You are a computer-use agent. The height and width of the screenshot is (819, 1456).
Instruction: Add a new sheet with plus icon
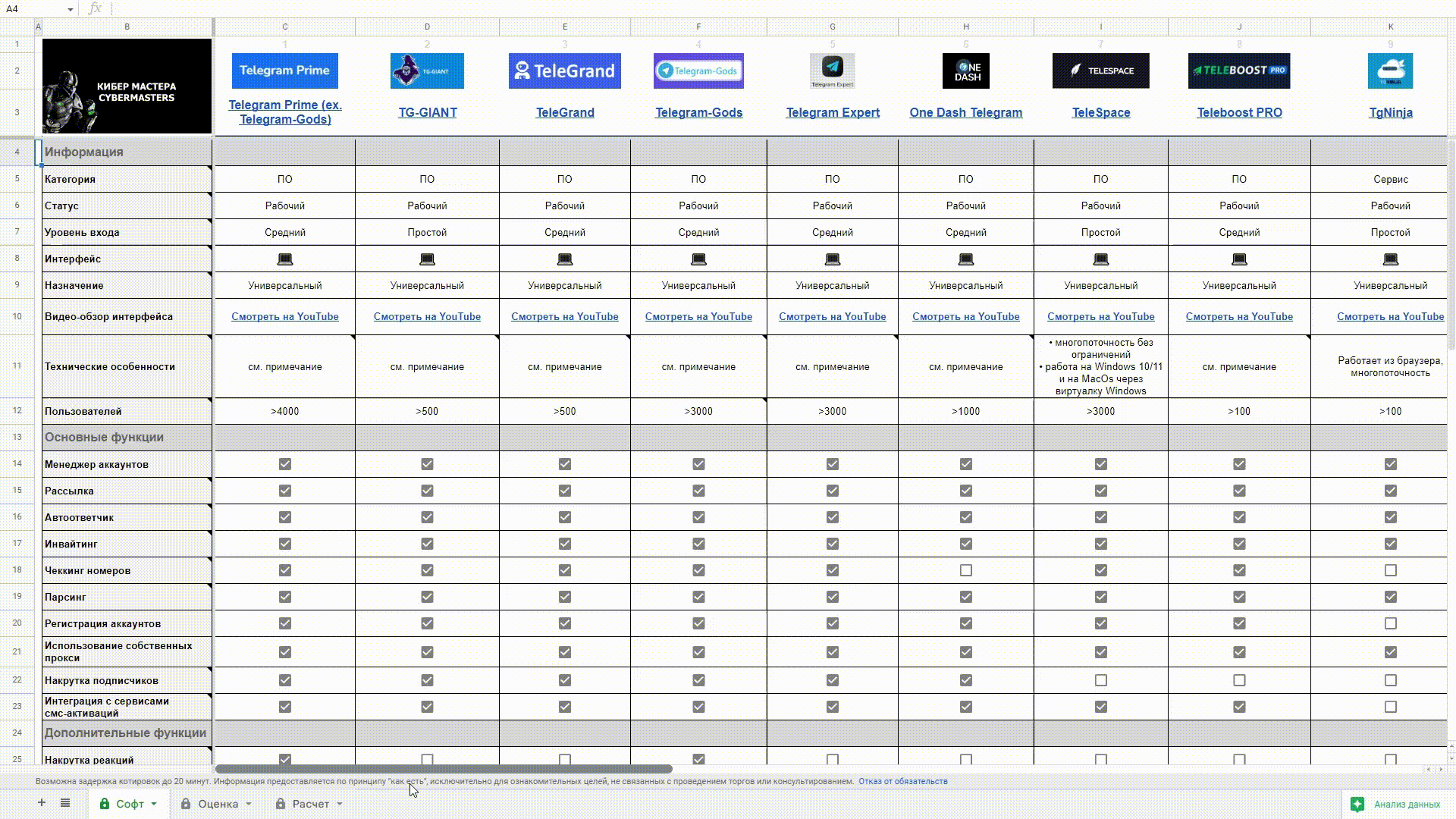coord(42,803)
